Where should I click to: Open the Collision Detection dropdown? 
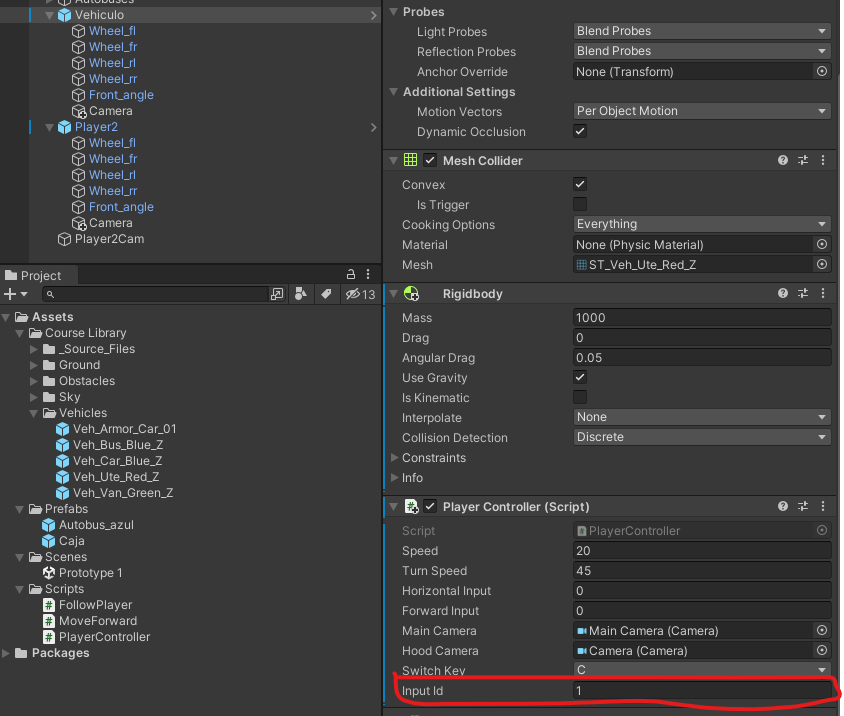pyautogui.click(x=702, y=437)
